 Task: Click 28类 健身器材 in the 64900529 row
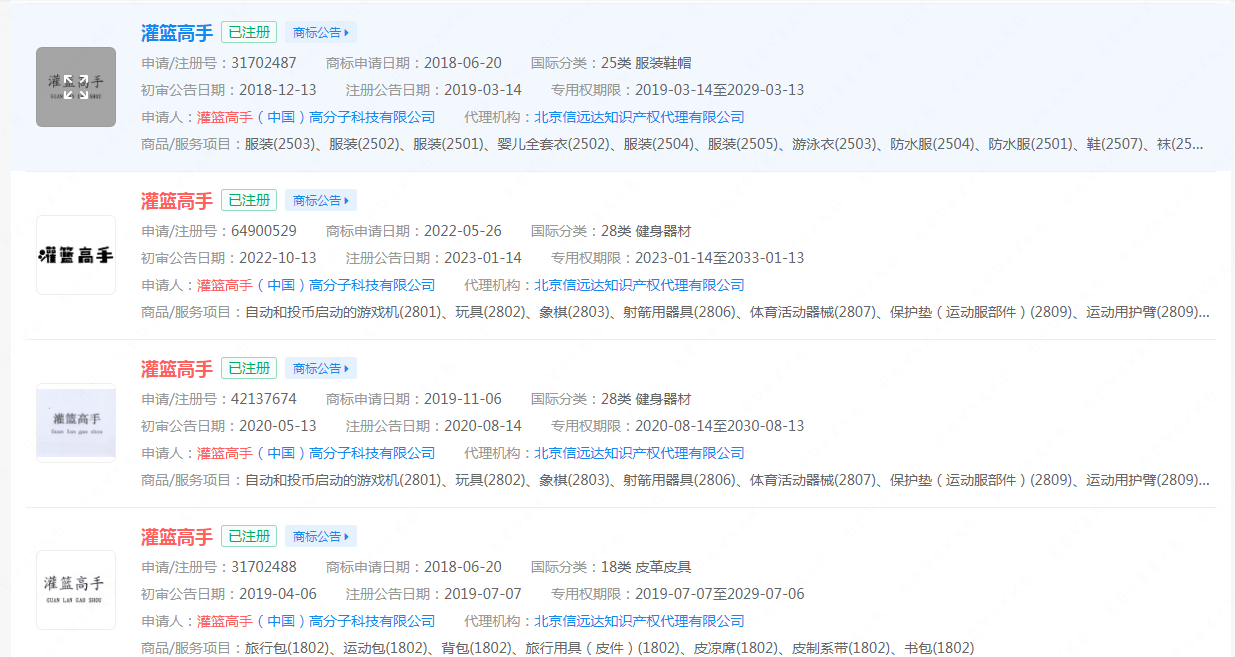646,230
